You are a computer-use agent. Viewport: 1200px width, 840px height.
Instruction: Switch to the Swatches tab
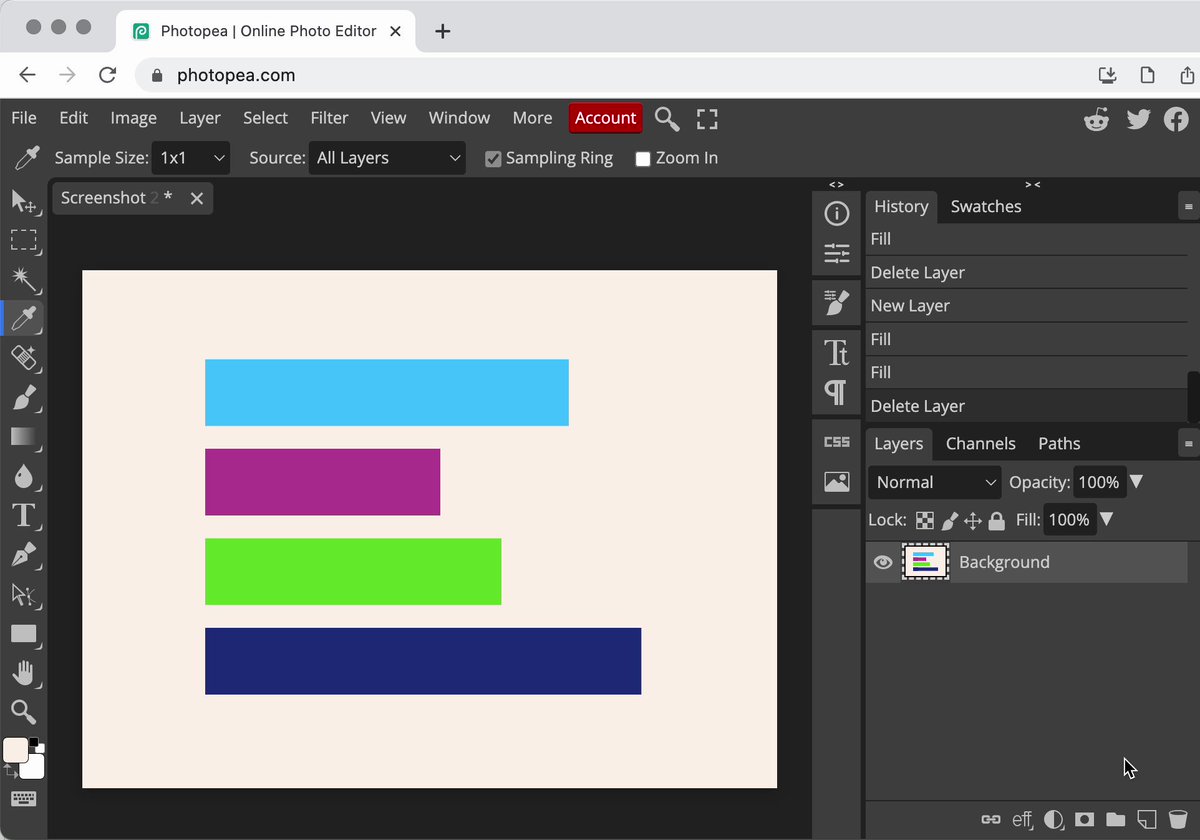coord(986,206)
